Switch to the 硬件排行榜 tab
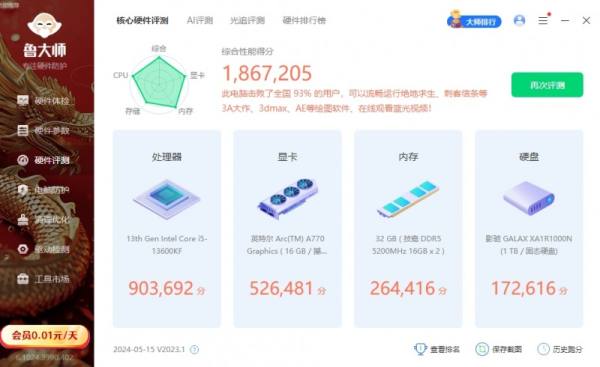The height and width of the screenshot is (367, 600). (304, 20)
